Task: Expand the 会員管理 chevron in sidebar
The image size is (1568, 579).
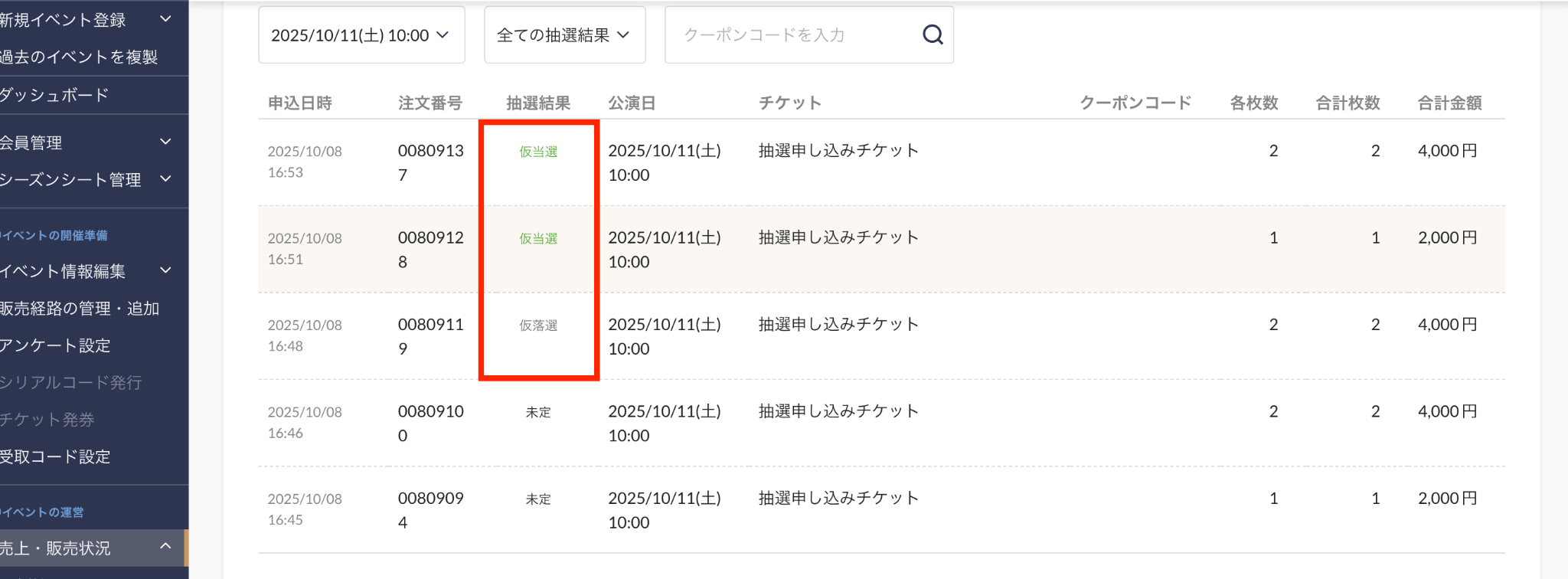Action: pyautogui.click(x=165, y=142)
